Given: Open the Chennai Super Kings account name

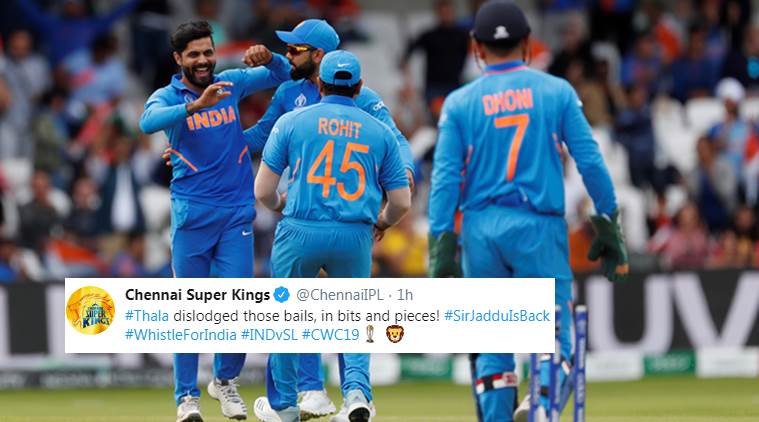Looking at the screenshot, I should coord(197,294).
